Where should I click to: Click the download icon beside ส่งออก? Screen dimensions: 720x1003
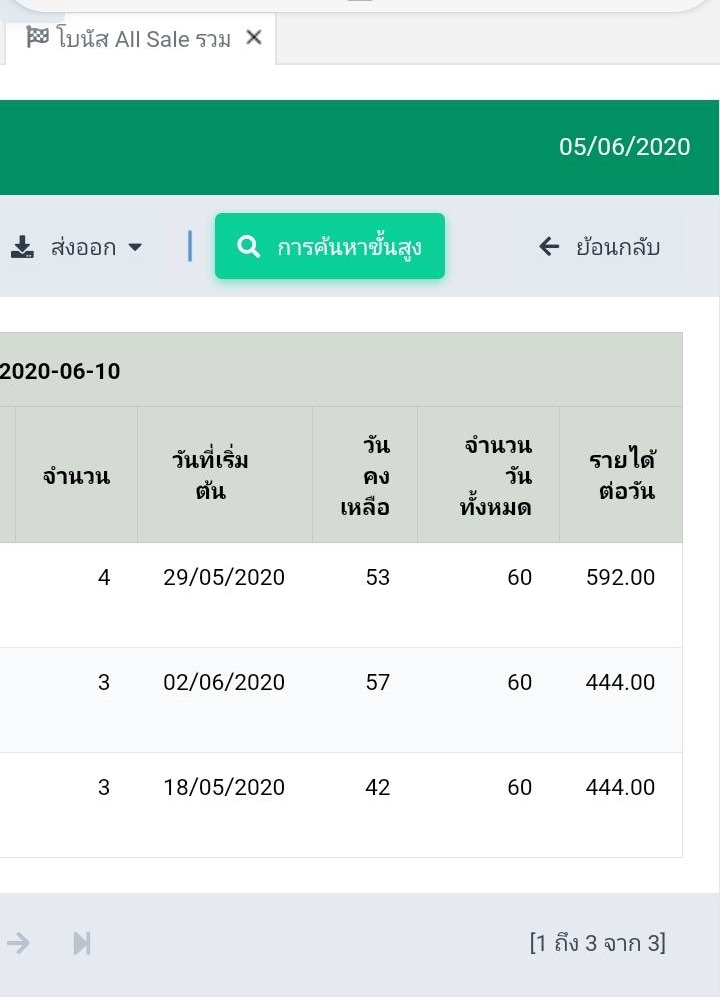pos(22,247)
